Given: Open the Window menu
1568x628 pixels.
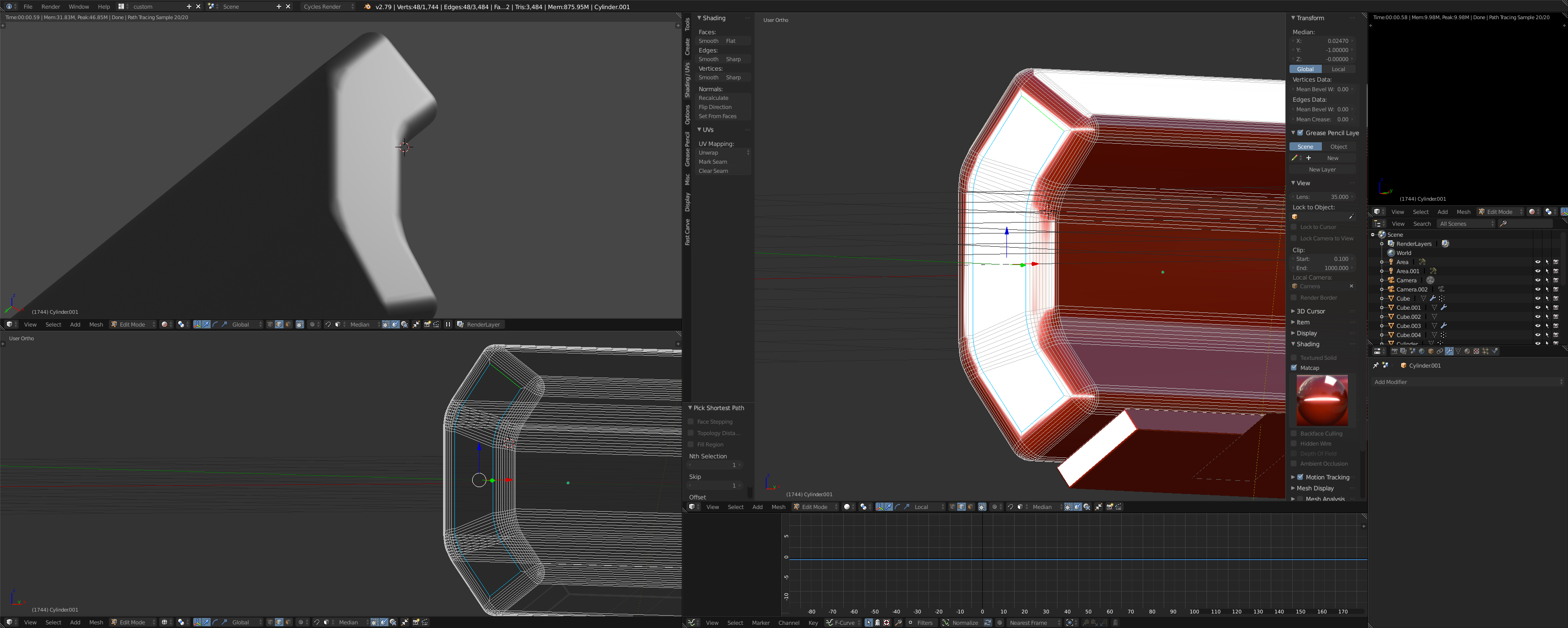Looking at the screenshot, I should (x=78, y=7).
